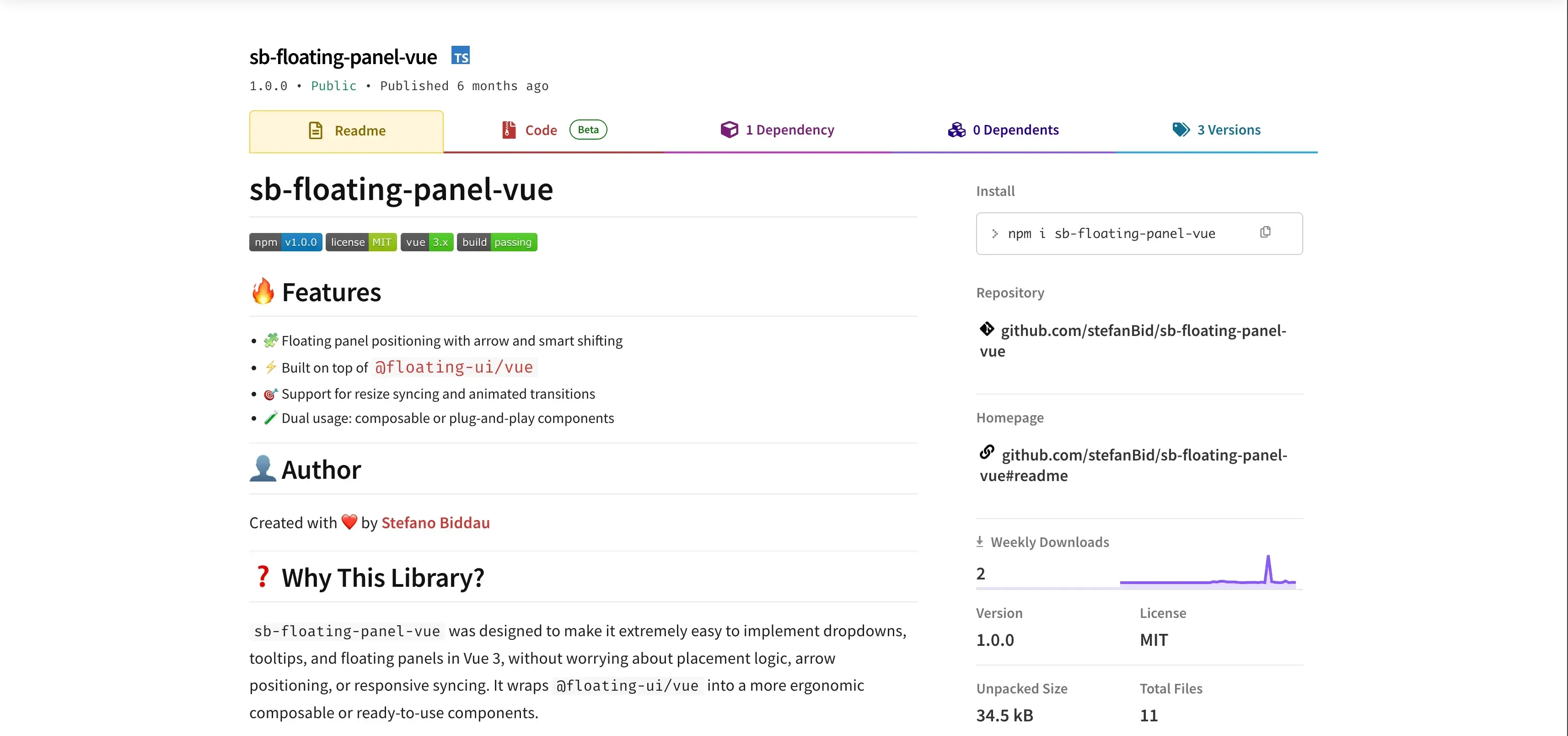Open the Repository GitHub link
The height and width of the screenshot is (736, 1568).
click(x=1133, y=340)
